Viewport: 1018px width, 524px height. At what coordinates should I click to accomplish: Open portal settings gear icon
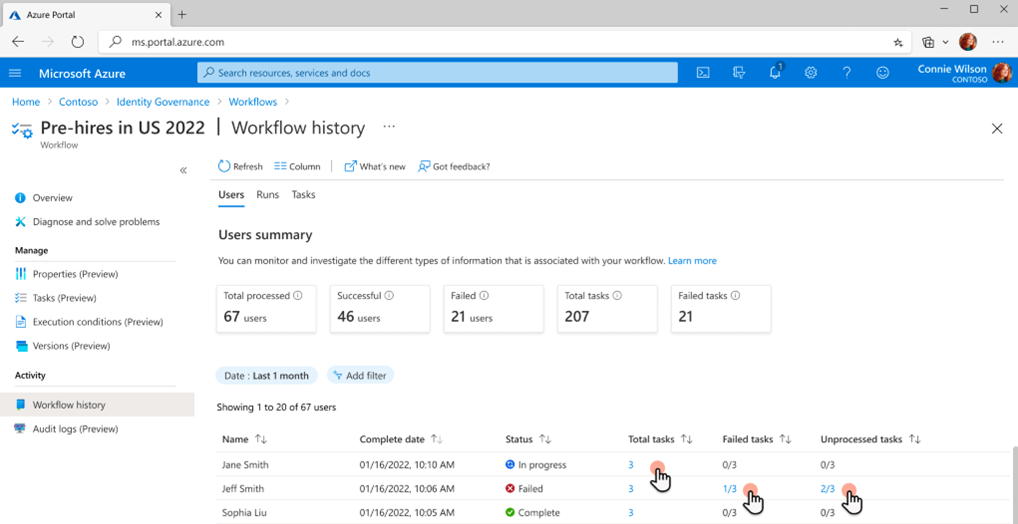811,73
